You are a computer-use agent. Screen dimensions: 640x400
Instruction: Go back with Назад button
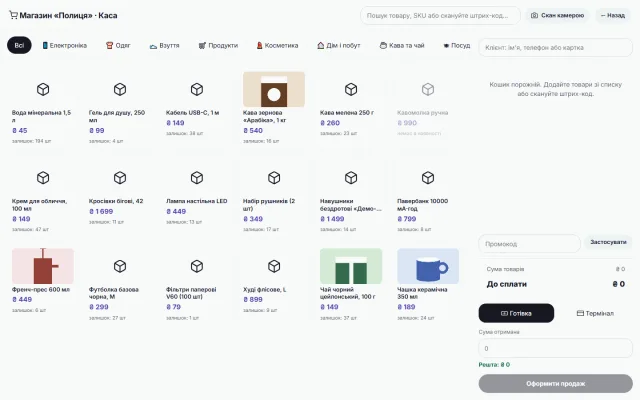point(613,16)
